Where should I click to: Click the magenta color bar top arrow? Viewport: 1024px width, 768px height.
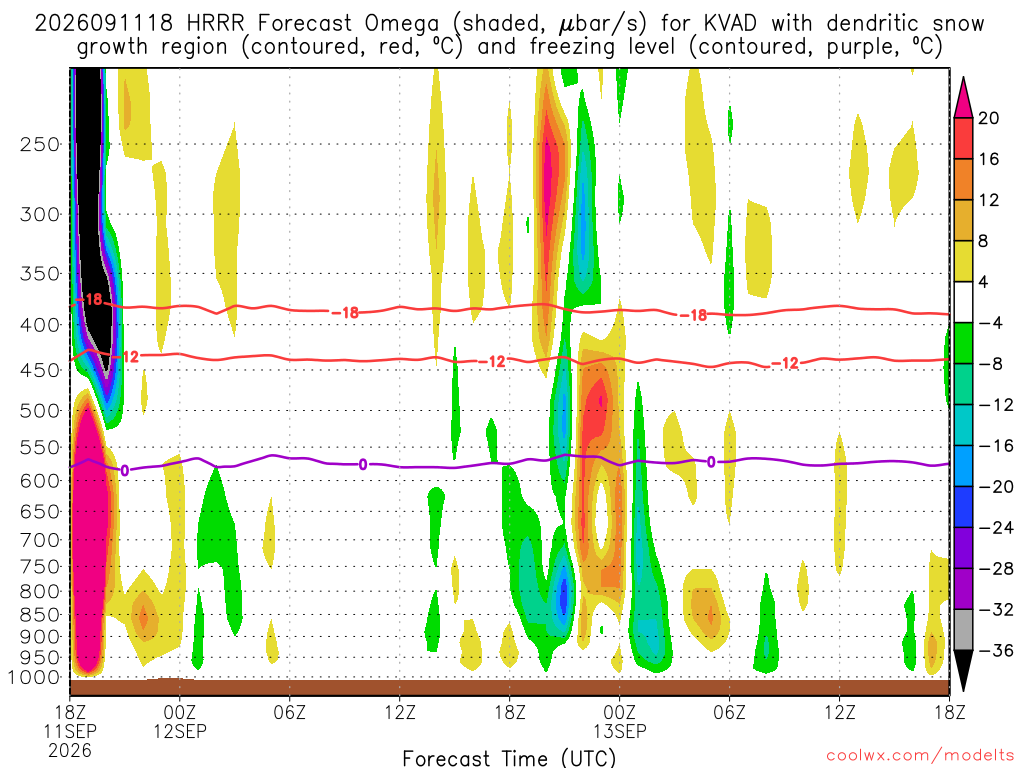[963, 97]
